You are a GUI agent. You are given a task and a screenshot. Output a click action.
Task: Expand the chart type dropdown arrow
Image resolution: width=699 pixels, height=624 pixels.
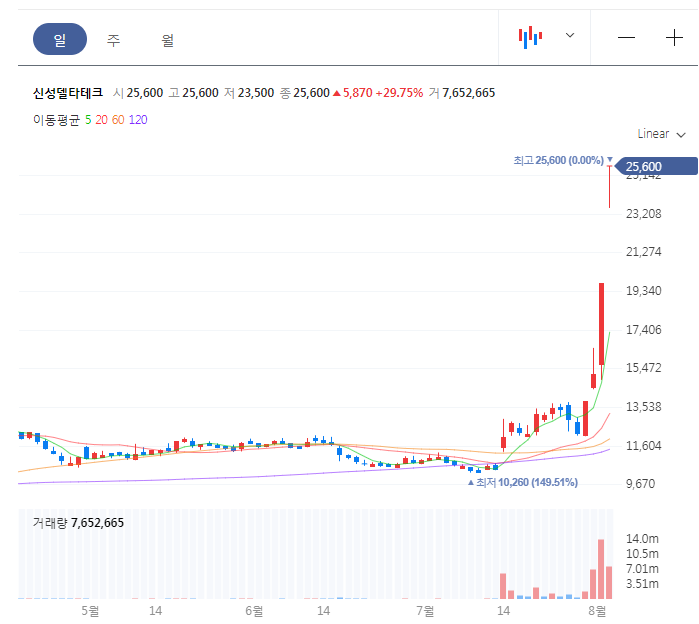pyautogui.click(x=570, y=35)
